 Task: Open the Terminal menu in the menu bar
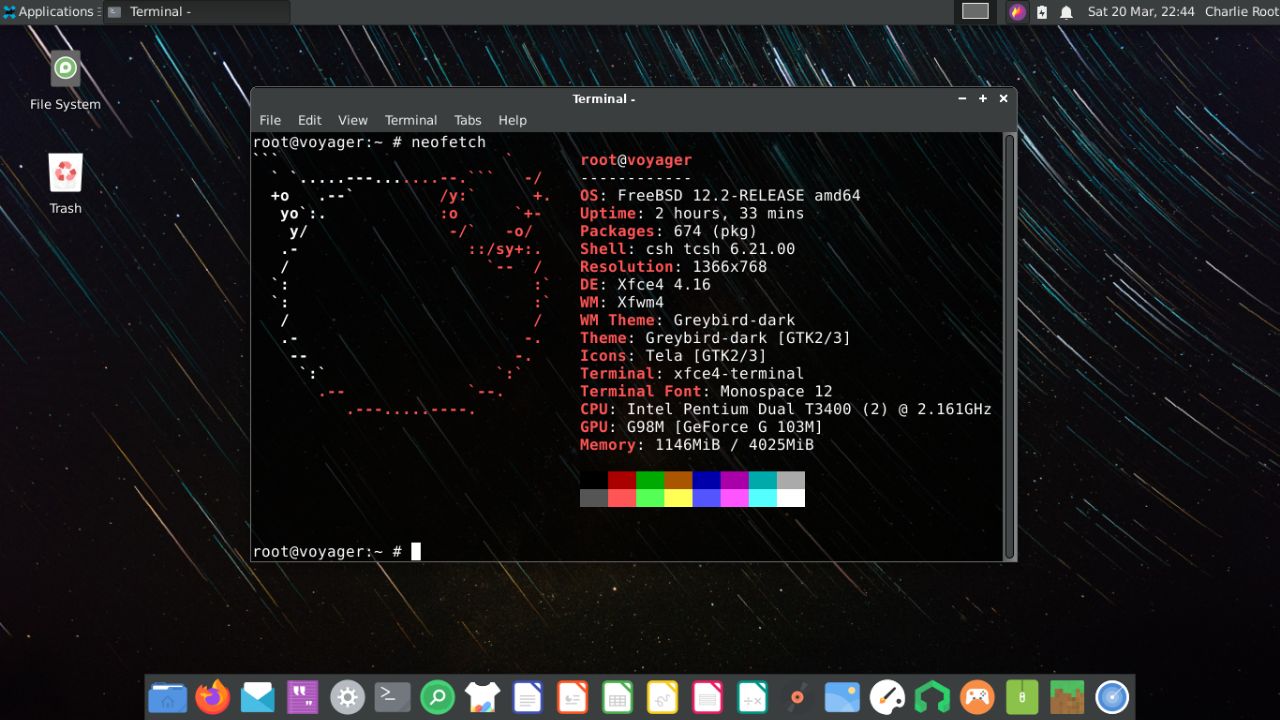pyautogui.click(x=411, y=120)
